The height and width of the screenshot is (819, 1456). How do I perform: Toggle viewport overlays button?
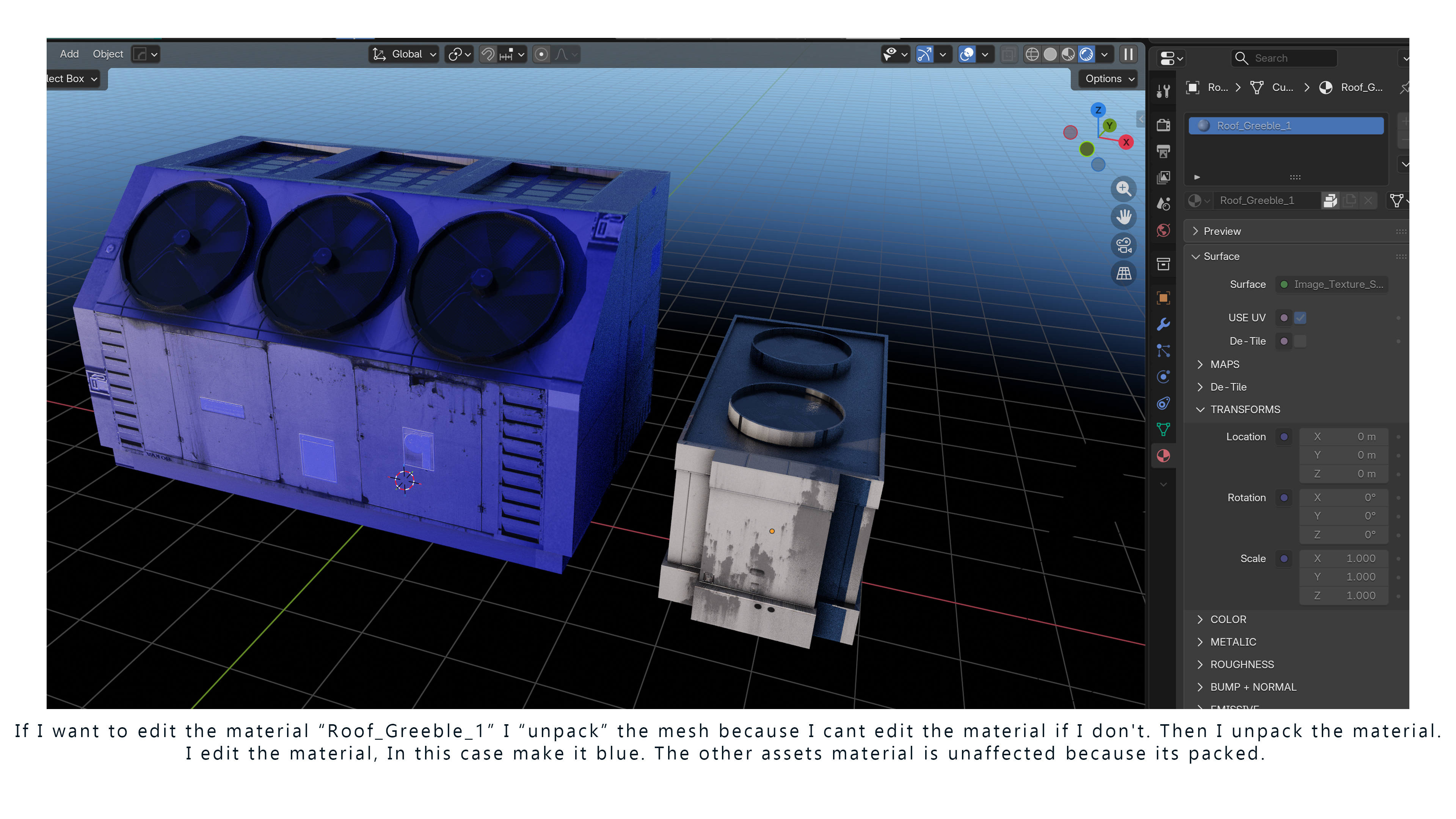967,54
